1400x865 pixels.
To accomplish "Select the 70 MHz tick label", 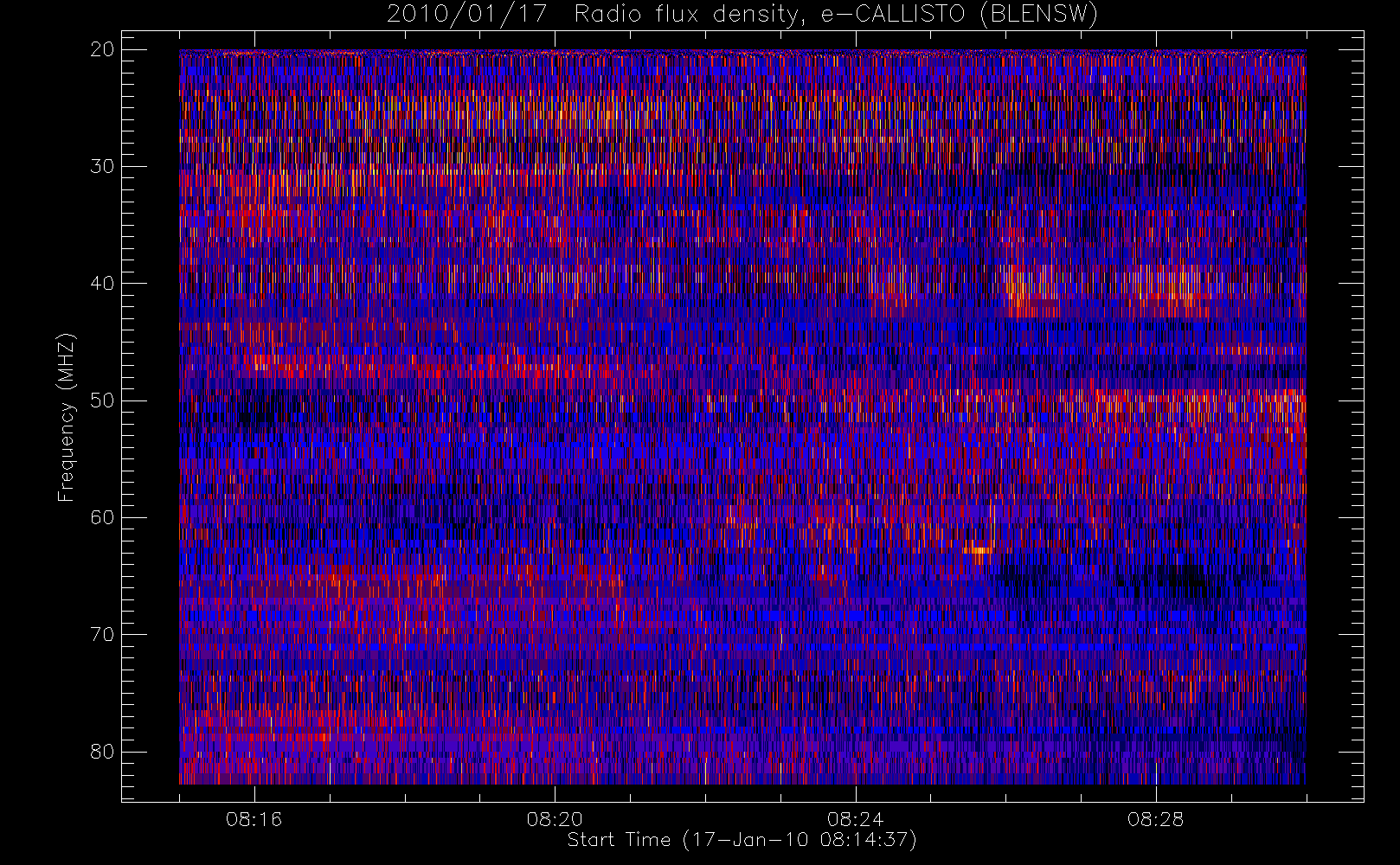I will 102,634.
